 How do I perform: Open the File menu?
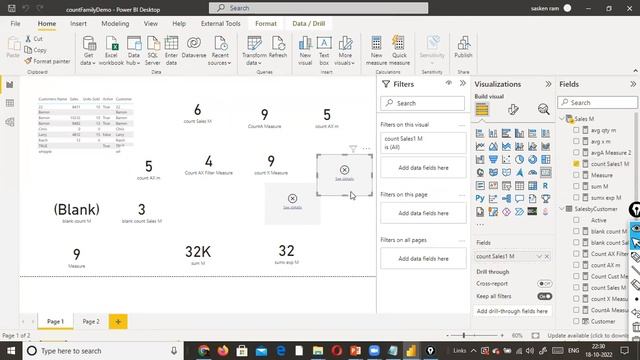click(x=16, y=24)
